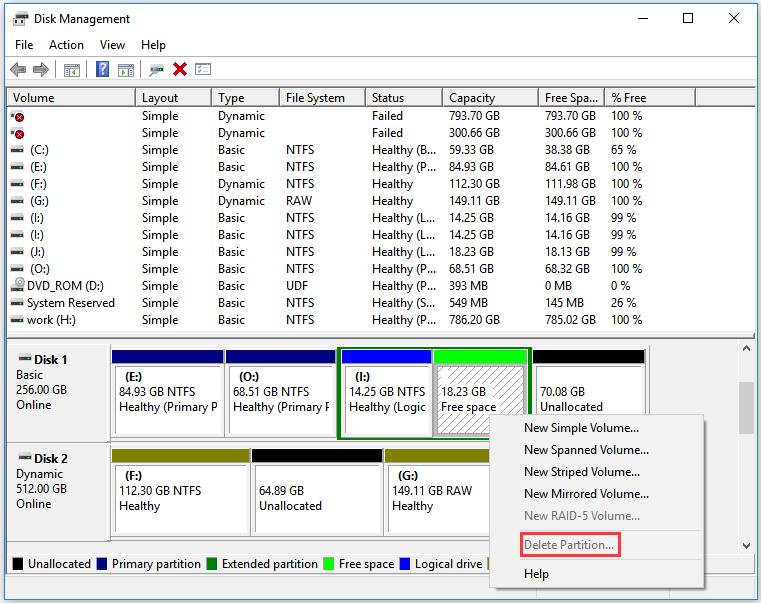This screenshot has height=603, width=761.
Task: Click the bright green Free space swatch
Action: pyautogui.click(x=329, y=564)
